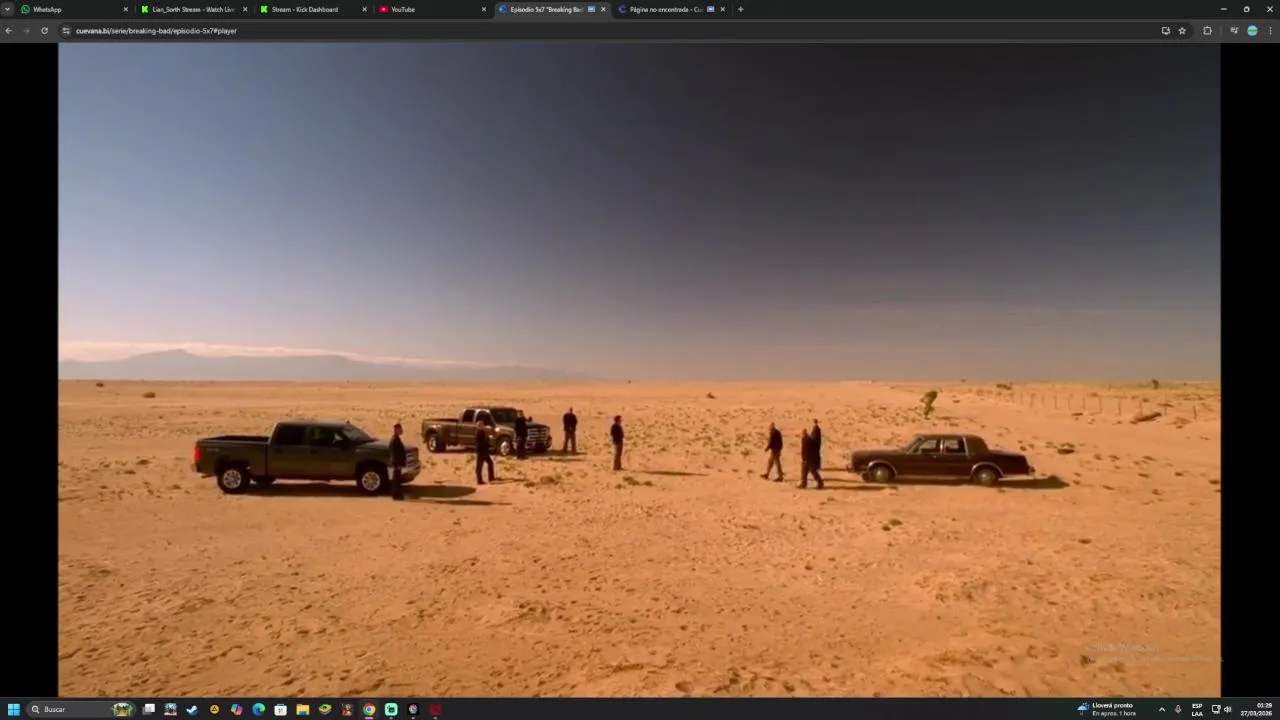Change the ESP LAA input language

click(1197, 709)
